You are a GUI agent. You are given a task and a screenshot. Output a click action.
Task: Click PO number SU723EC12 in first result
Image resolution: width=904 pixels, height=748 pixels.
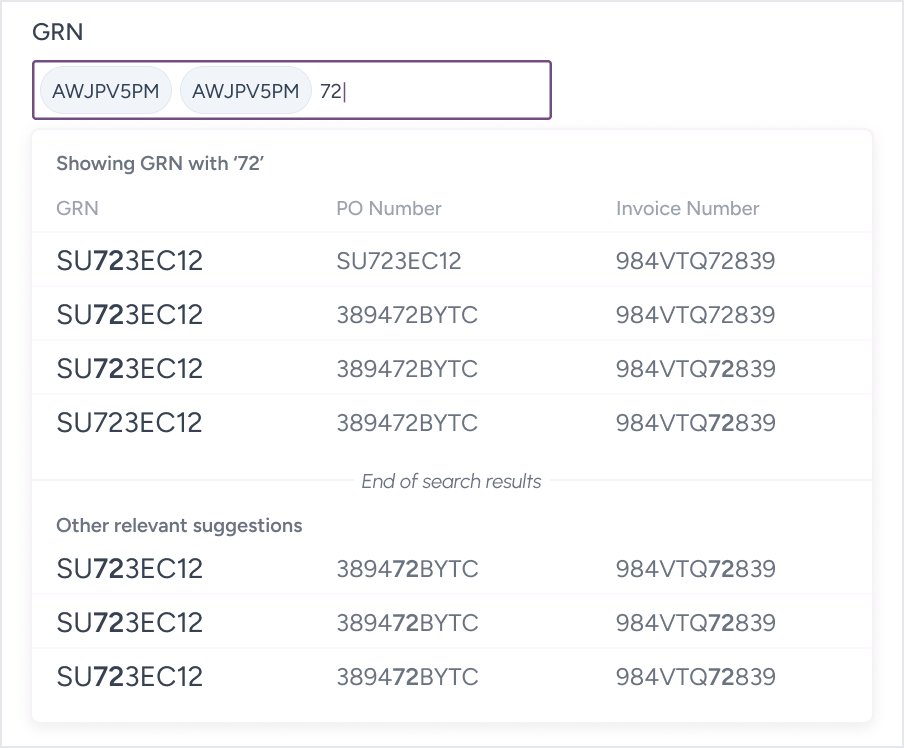coord(399,262)
